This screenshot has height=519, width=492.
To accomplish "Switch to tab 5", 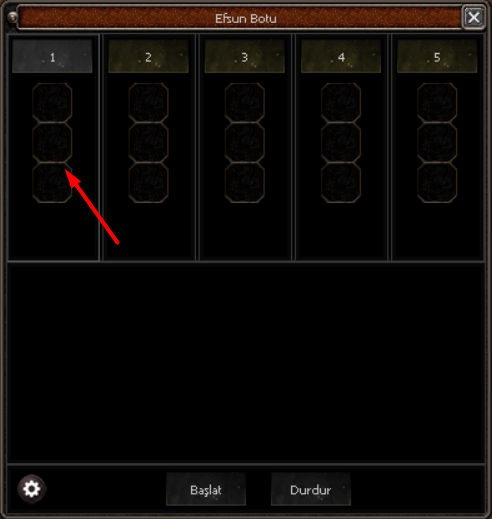I will click(437, 56).
